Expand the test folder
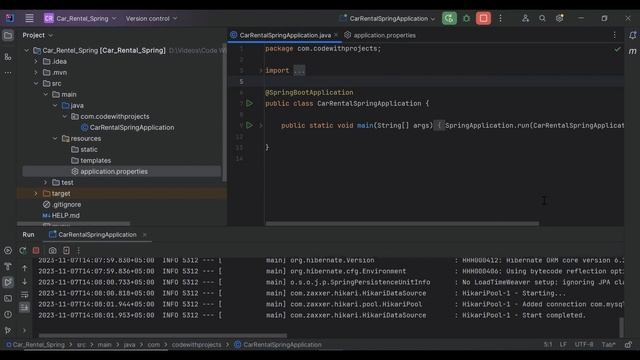Screen dimensions: 640x360 pyautogui.click(x=46, y=182)
